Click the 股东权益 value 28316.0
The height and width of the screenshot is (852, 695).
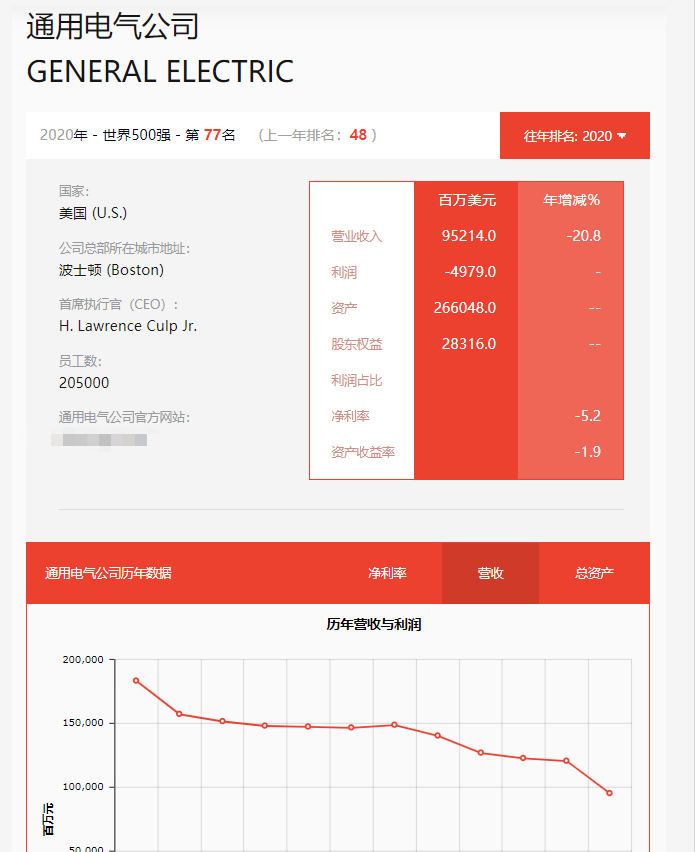click(x=468, y=344)
